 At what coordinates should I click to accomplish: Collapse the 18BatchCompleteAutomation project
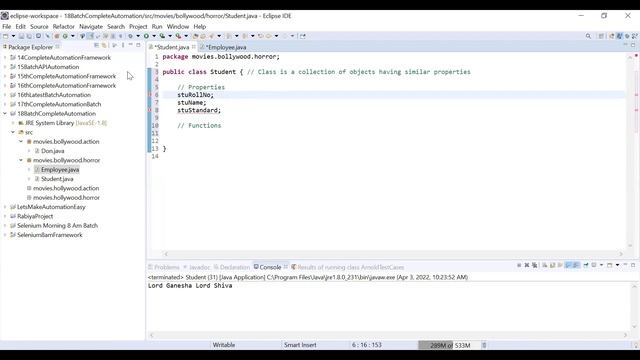click(5, 113)
